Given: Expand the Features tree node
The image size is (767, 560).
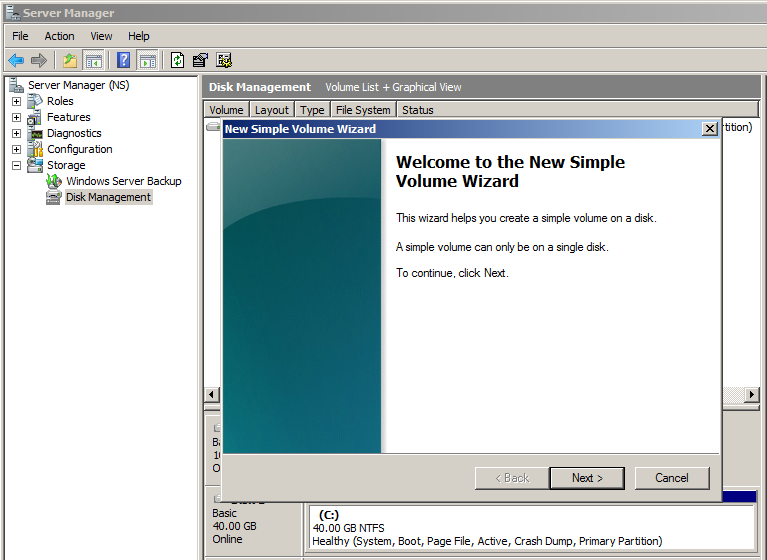Looking at the screenshot, I should [17, 117].
